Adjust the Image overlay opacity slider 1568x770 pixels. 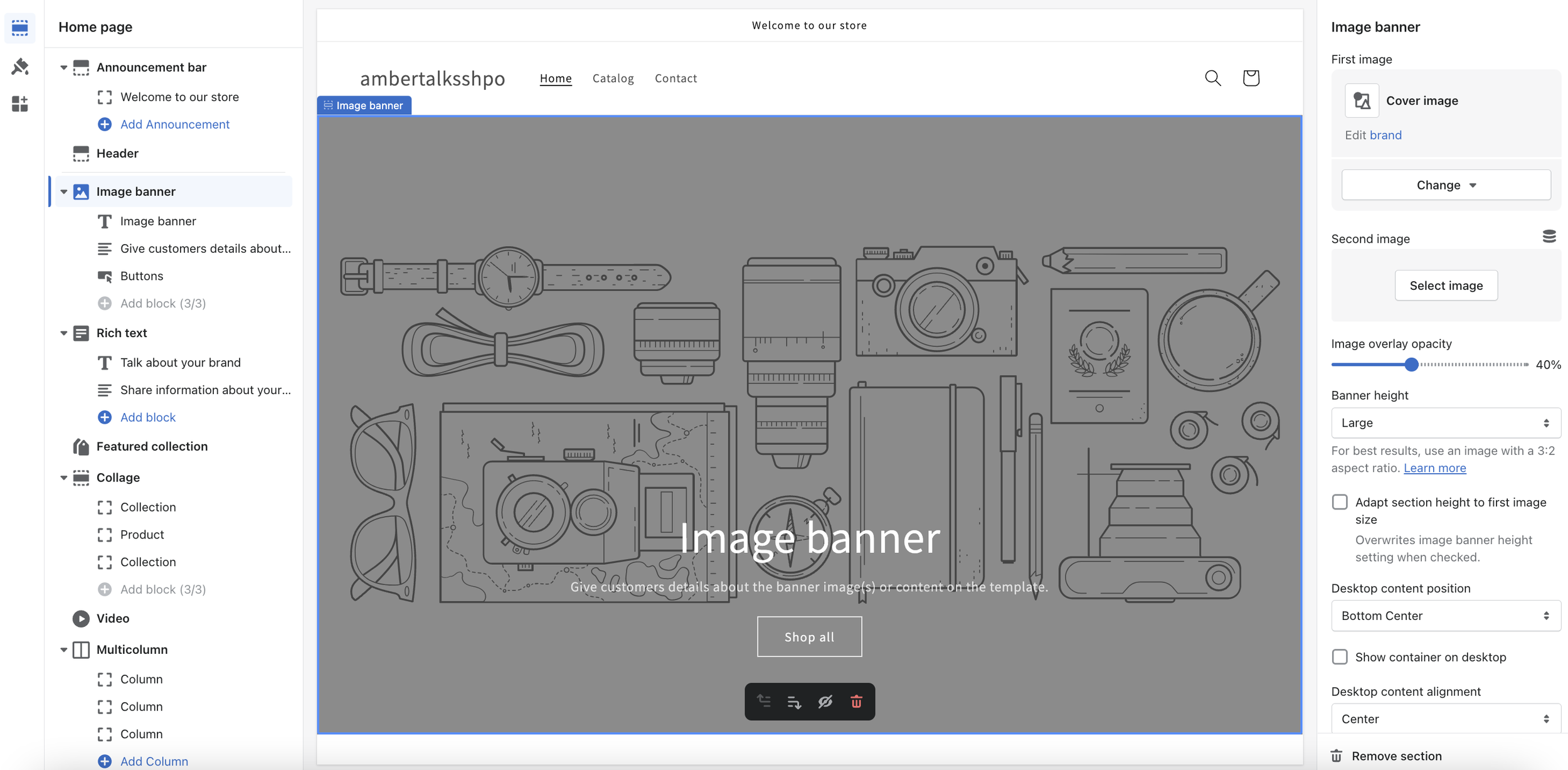pyautogui.click(x=1411, y=365)
